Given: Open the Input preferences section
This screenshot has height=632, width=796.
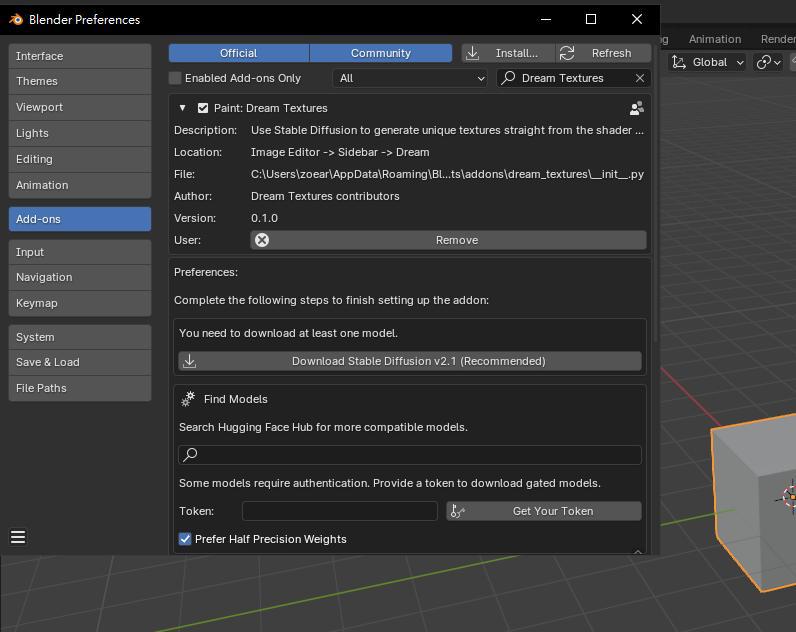Looking at the screenshot, I should pos(80,252).
